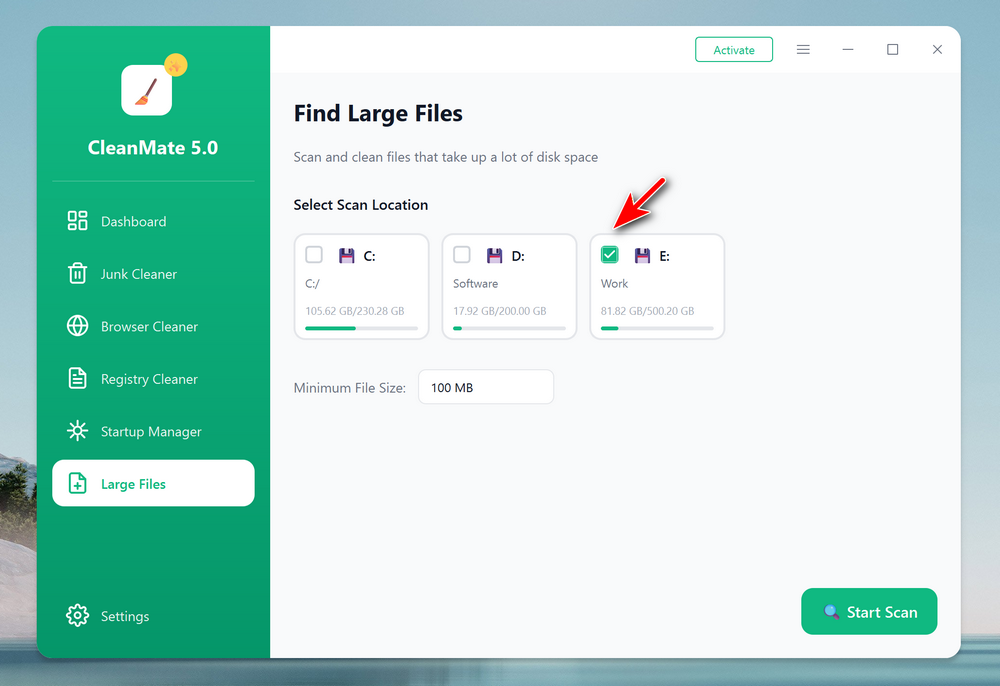The height and width of the screenshot is (686, 1000).
Task: Open the Dashboard grid icon
Action: point(77,221)
